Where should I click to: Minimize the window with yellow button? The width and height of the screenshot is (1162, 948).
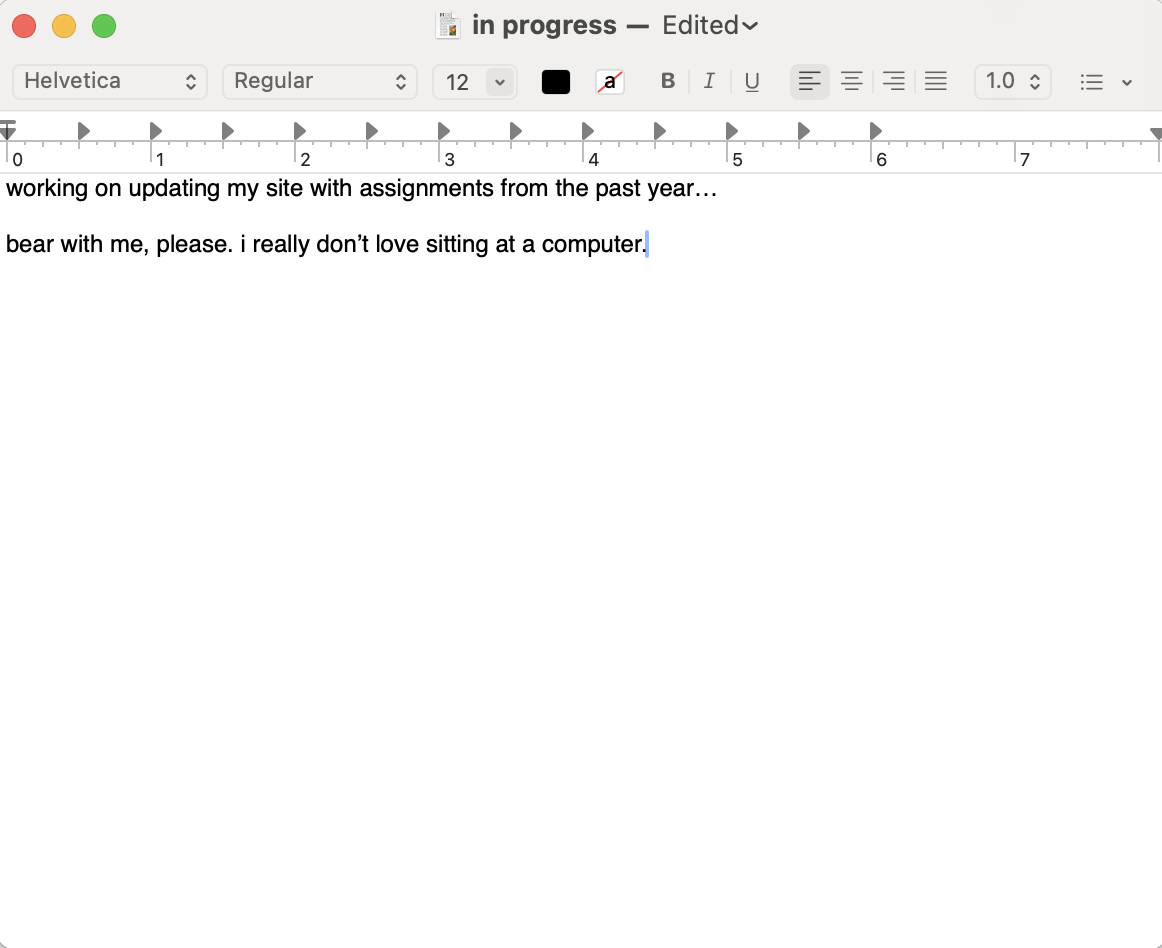click(x=64, y=26)
